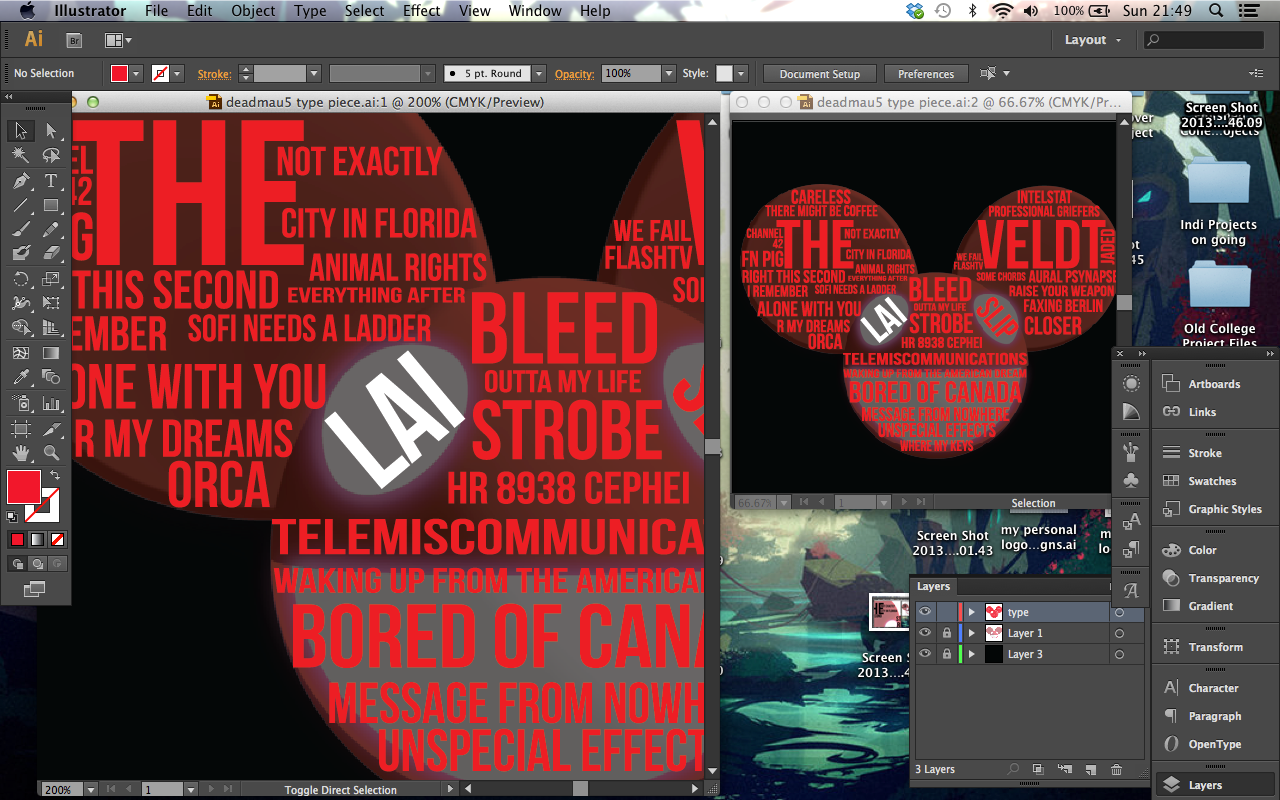Image resolution: width=1280 pixels, height=800 pixels.
Task: Select the Eyedropper tool
Action: point(21,378)
